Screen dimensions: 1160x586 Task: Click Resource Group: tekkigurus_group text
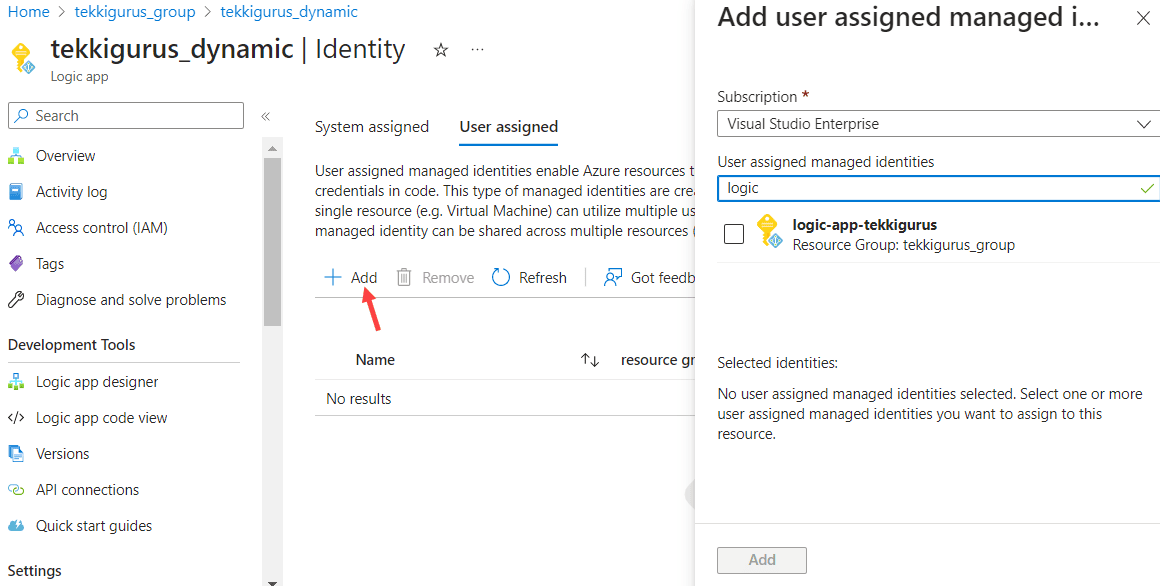(x=903, y=245)
